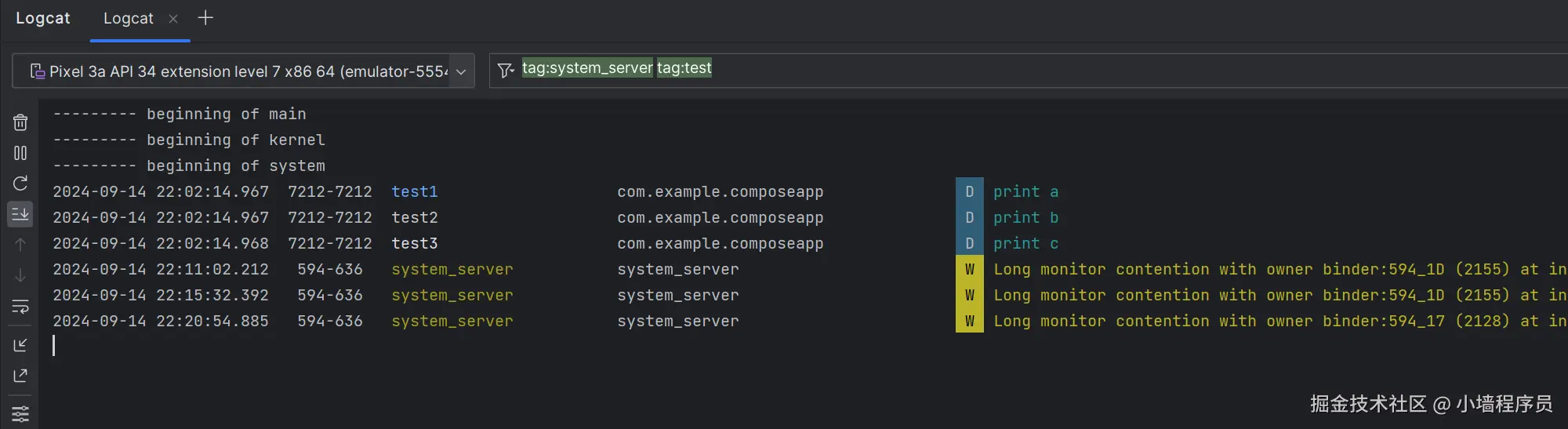Screen dimensions: 1568x429
Task: Click the previous occurrence up arrow
Action: pyautogui.click(x=20, y=245)
